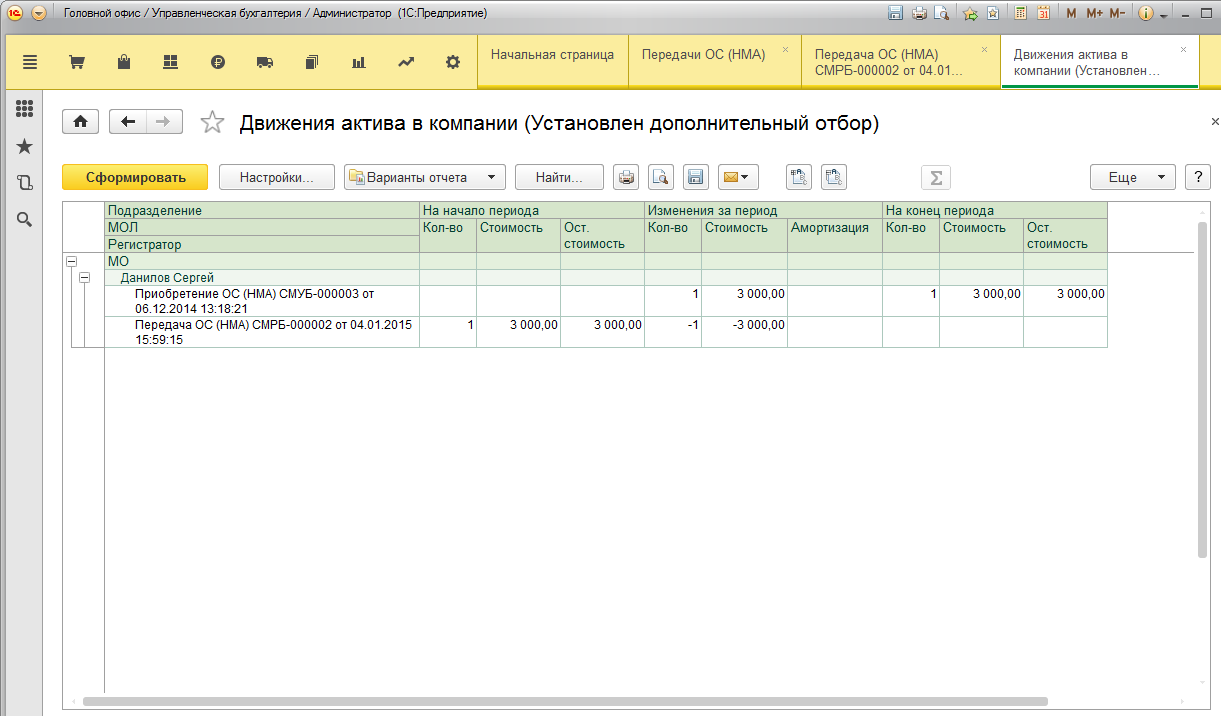This screenshot has width=1221, height=716.
Task: Open Search magnifier in left sidebar
Action: click(25, 219)
